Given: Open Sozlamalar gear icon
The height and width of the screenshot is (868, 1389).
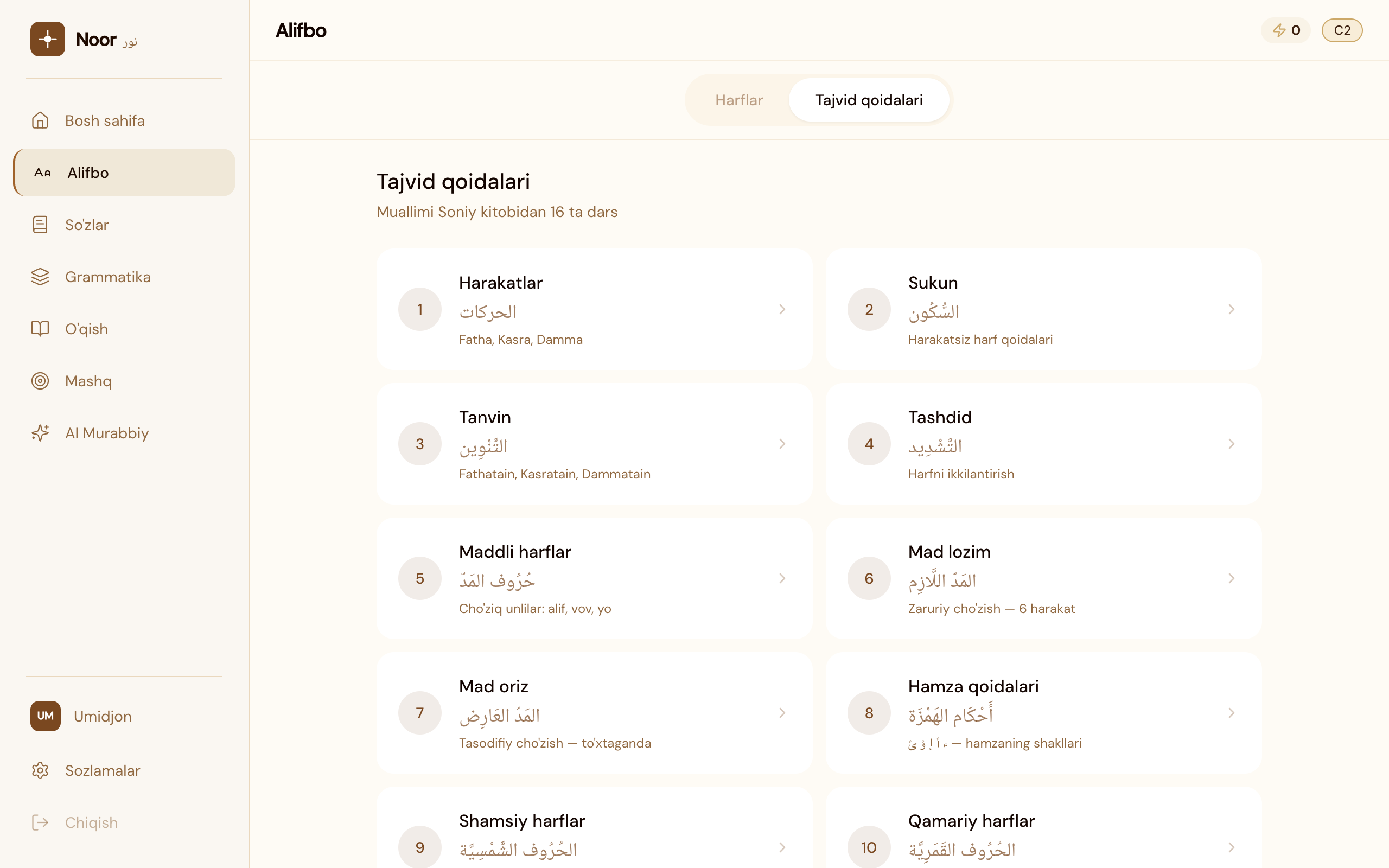Looking at the screenshot, I should [40, 770].
